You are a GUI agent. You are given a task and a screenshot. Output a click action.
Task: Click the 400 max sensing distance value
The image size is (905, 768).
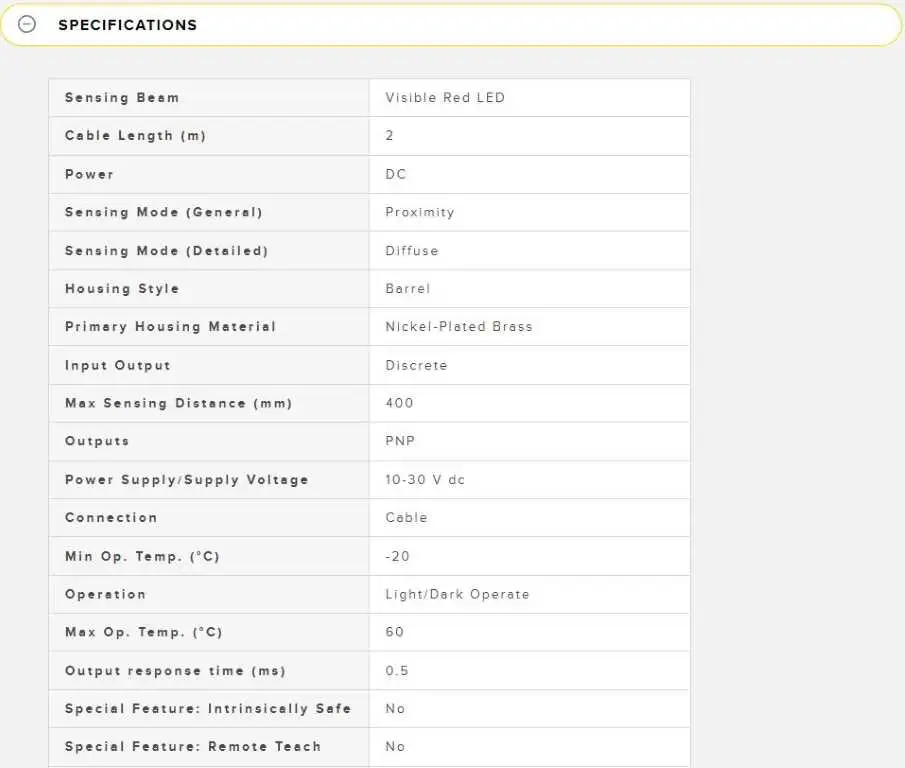click(x=399, y=403)
